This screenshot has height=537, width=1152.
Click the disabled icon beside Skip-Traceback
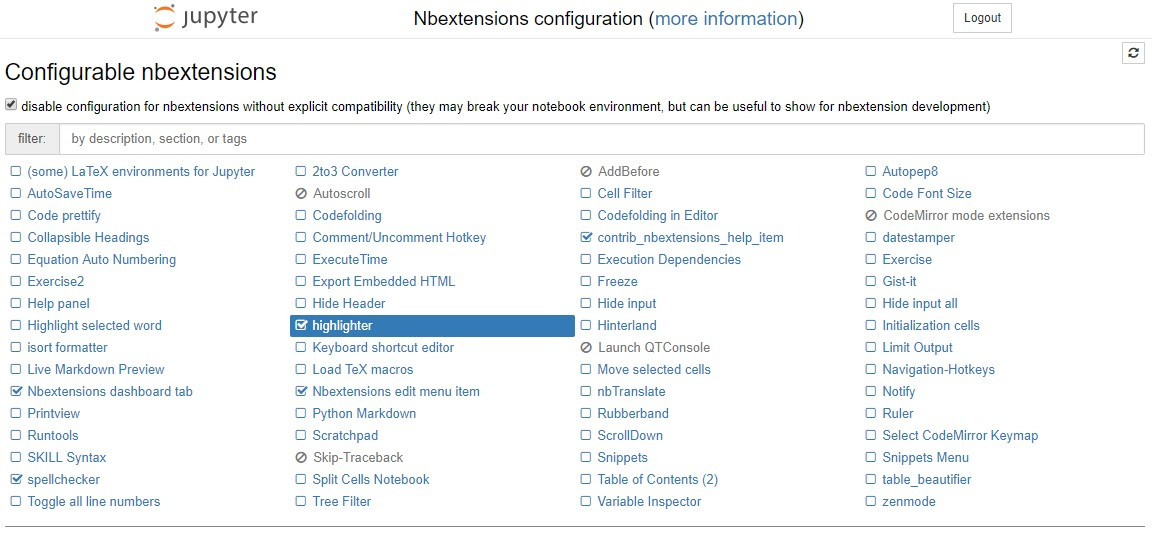pos(301,458)
